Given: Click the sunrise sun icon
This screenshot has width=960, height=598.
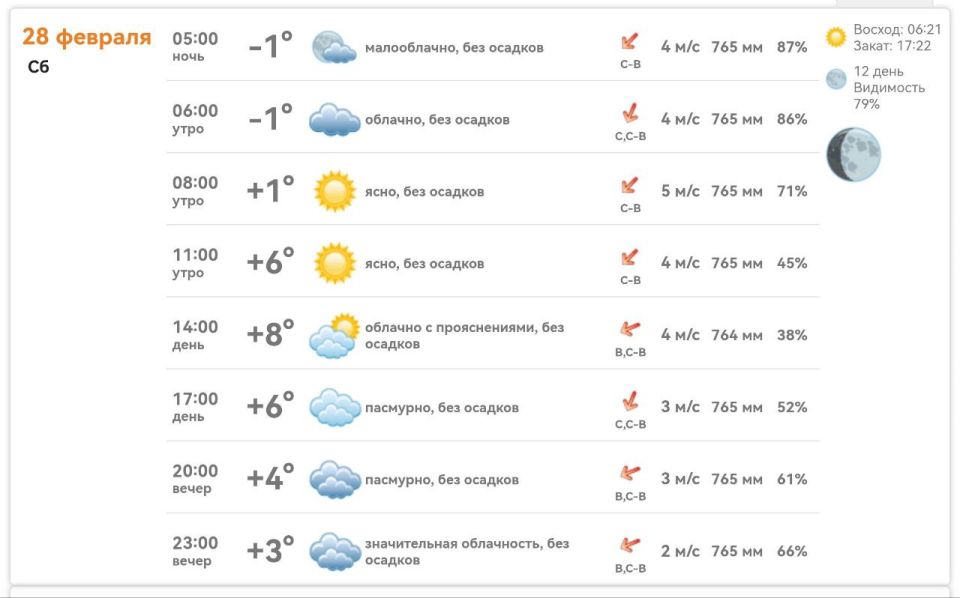Looking at the screenshot, I should click(836, 37).
